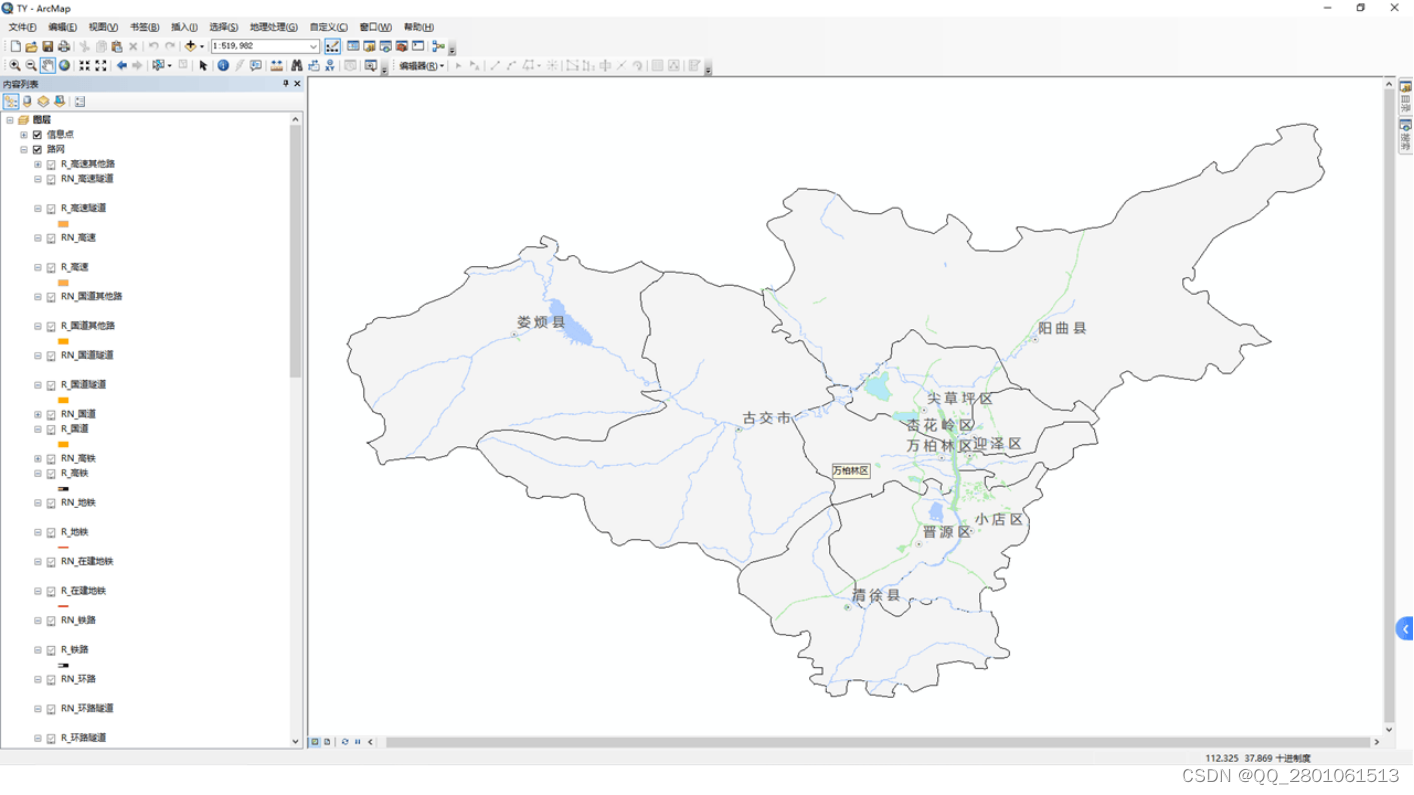
Task: Switch to List By Source view
Action: click(x=27, y=101)
